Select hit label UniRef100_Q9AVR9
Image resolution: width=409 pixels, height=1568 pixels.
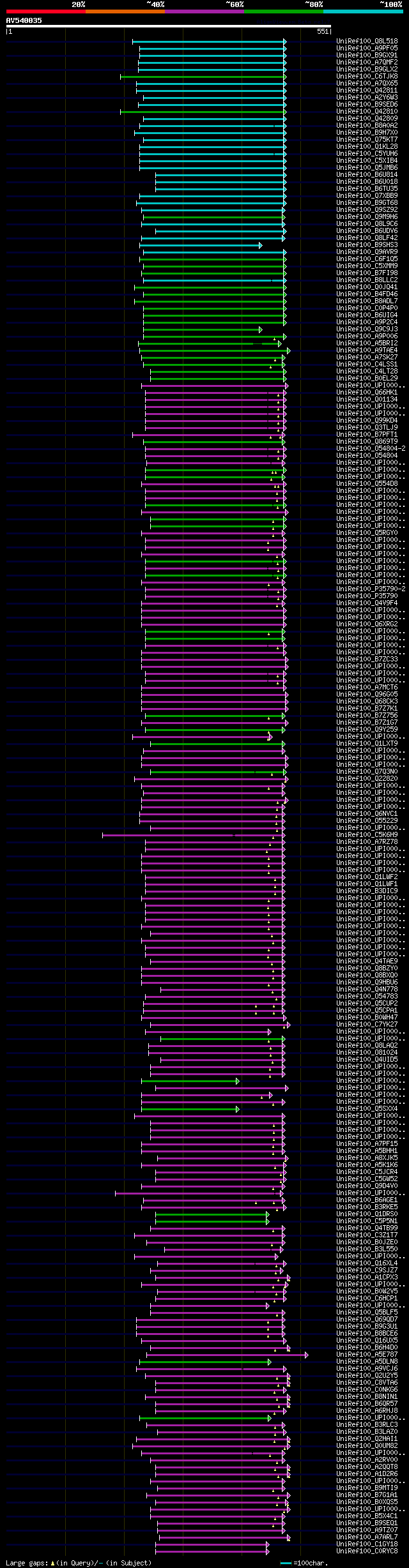pyautogui.click(x=367, y=252)
